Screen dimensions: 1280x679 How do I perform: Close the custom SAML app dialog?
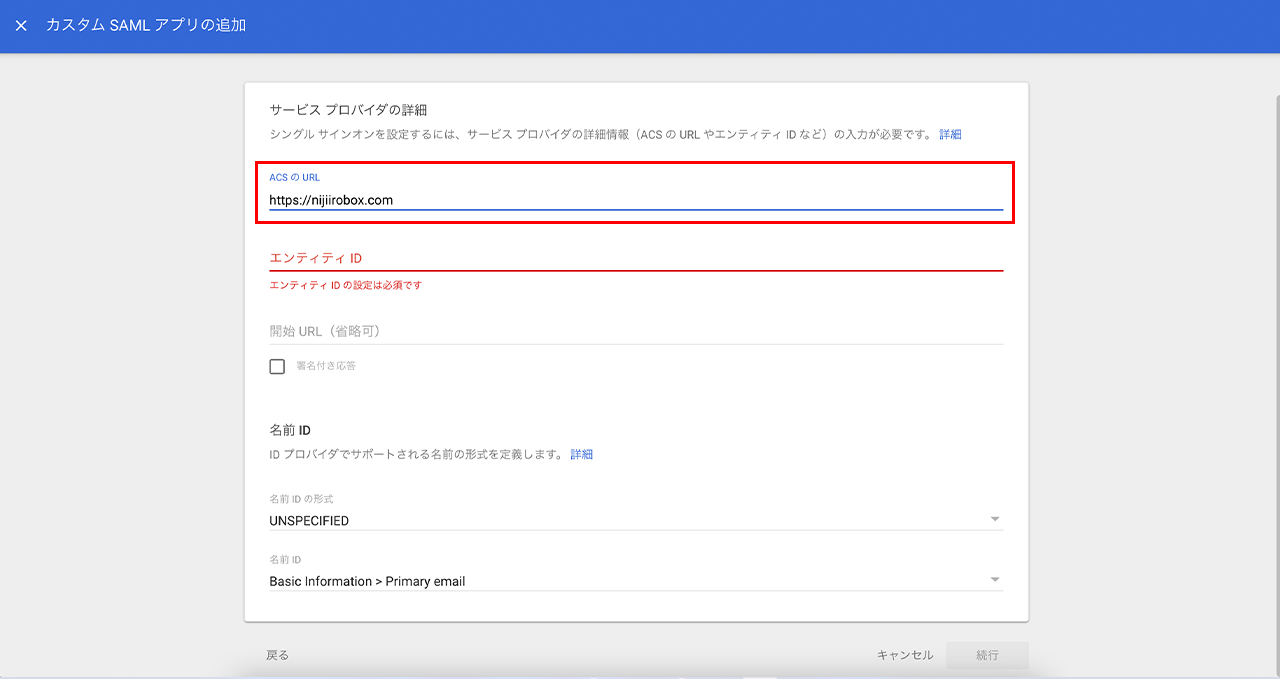(21, 25)
